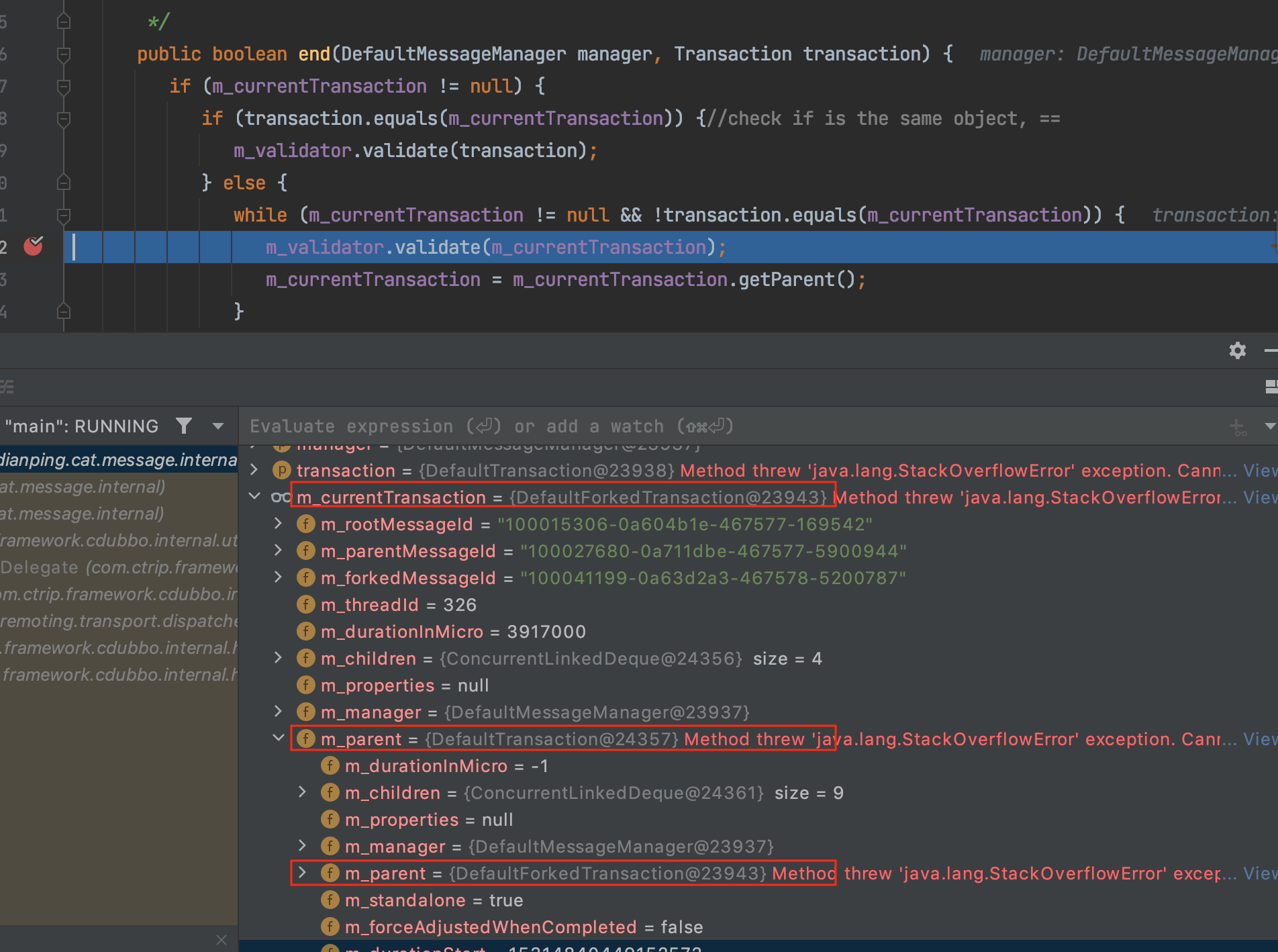
Task: Expand m_manager DefaultMessageManager under m_currentTransaction
Action: click(279, 712)
